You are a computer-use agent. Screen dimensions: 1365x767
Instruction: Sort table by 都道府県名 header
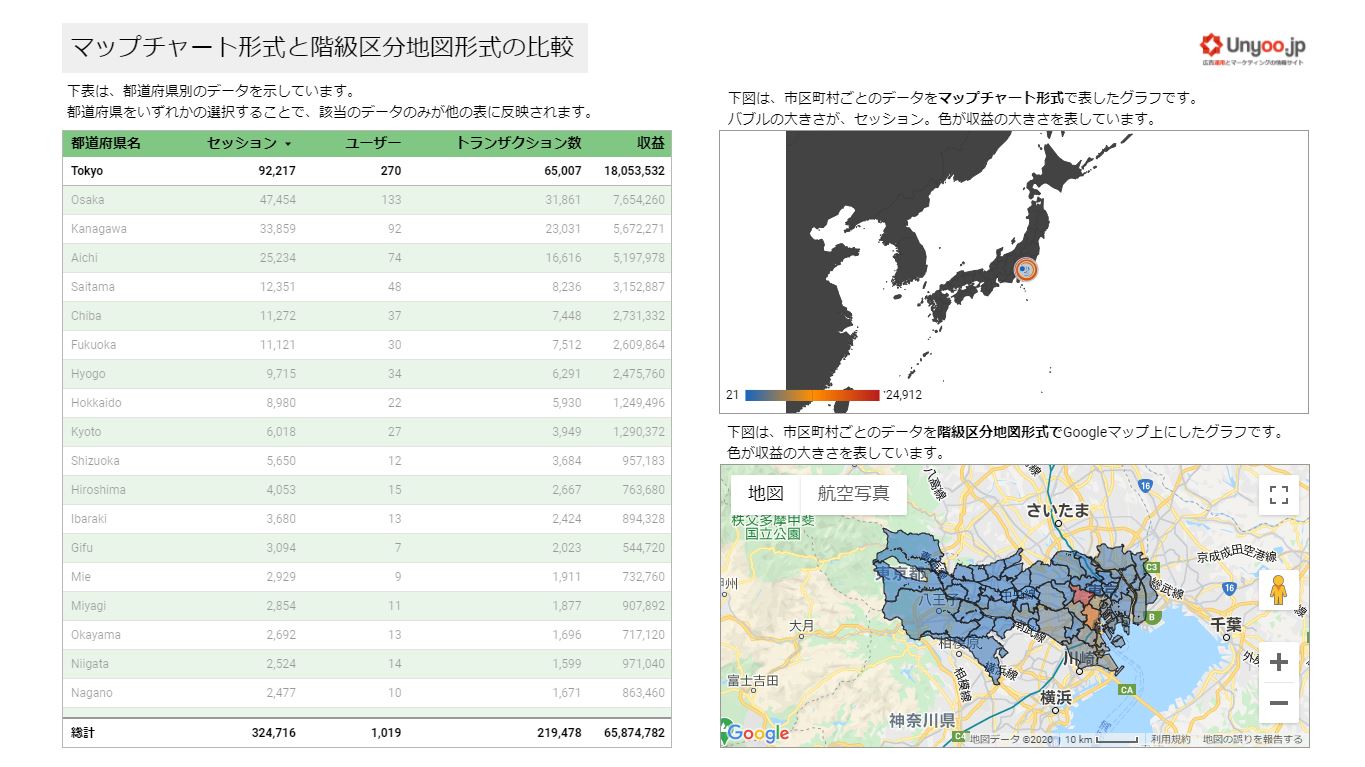[106, 143]
